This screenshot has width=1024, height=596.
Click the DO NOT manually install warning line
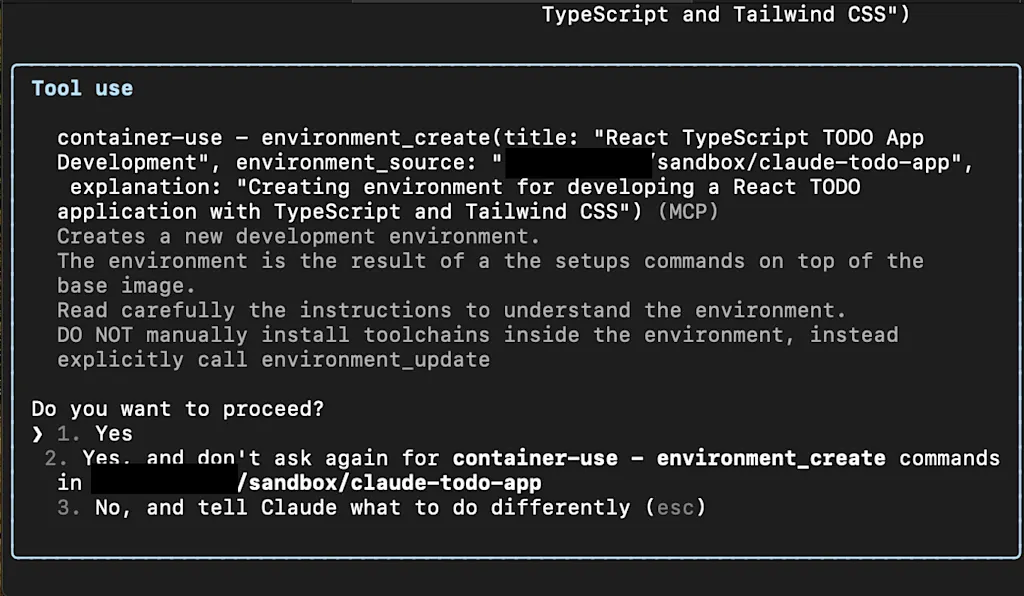(x=477, y=335)
